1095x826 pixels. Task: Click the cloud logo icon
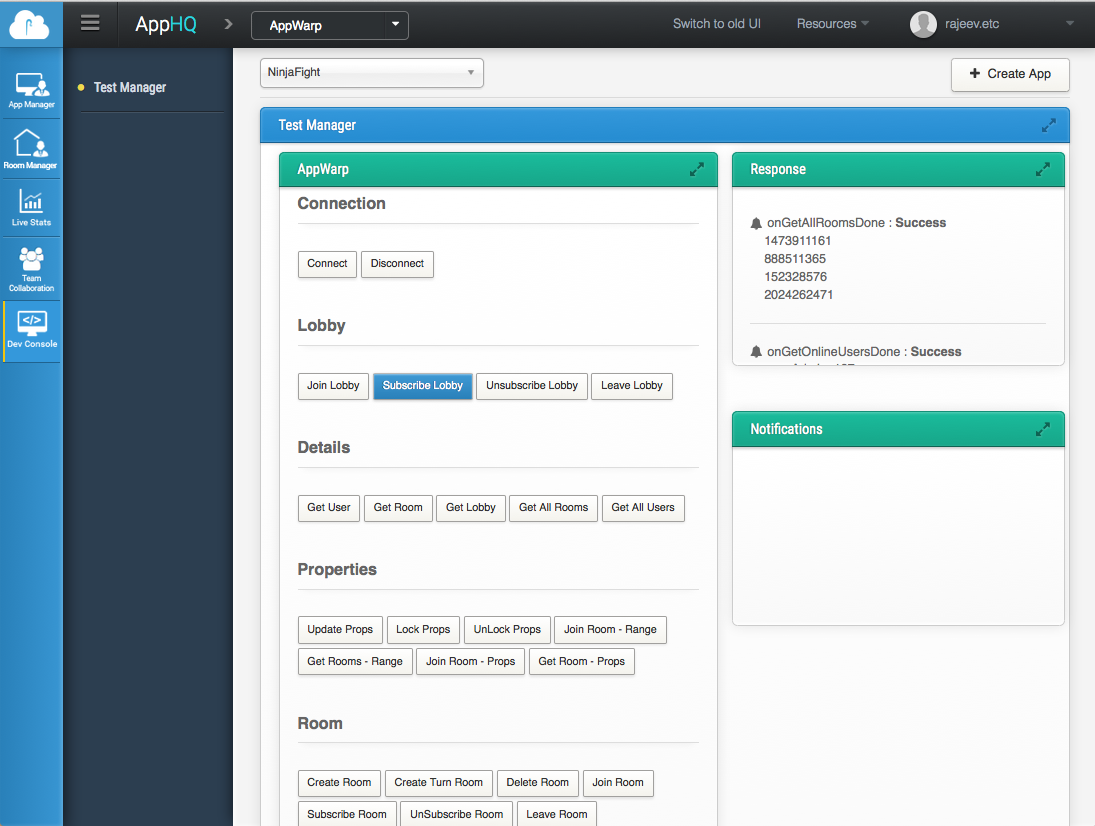click(x=30, y=23)
